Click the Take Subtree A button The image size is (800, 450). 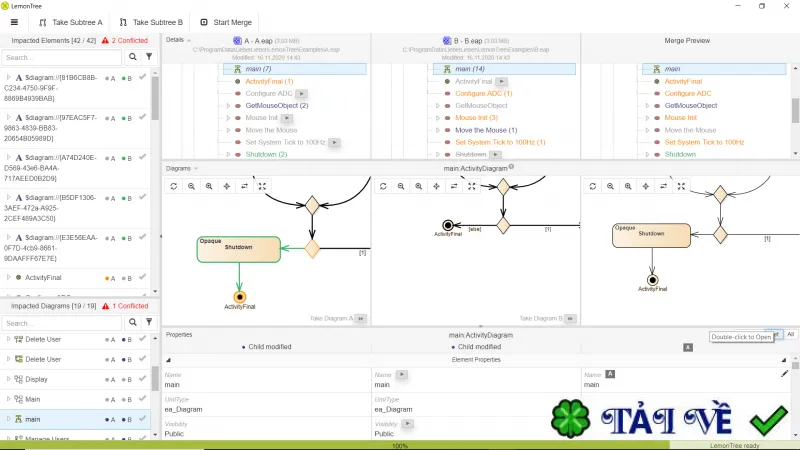pyautogui.click(x=71, y=22)
